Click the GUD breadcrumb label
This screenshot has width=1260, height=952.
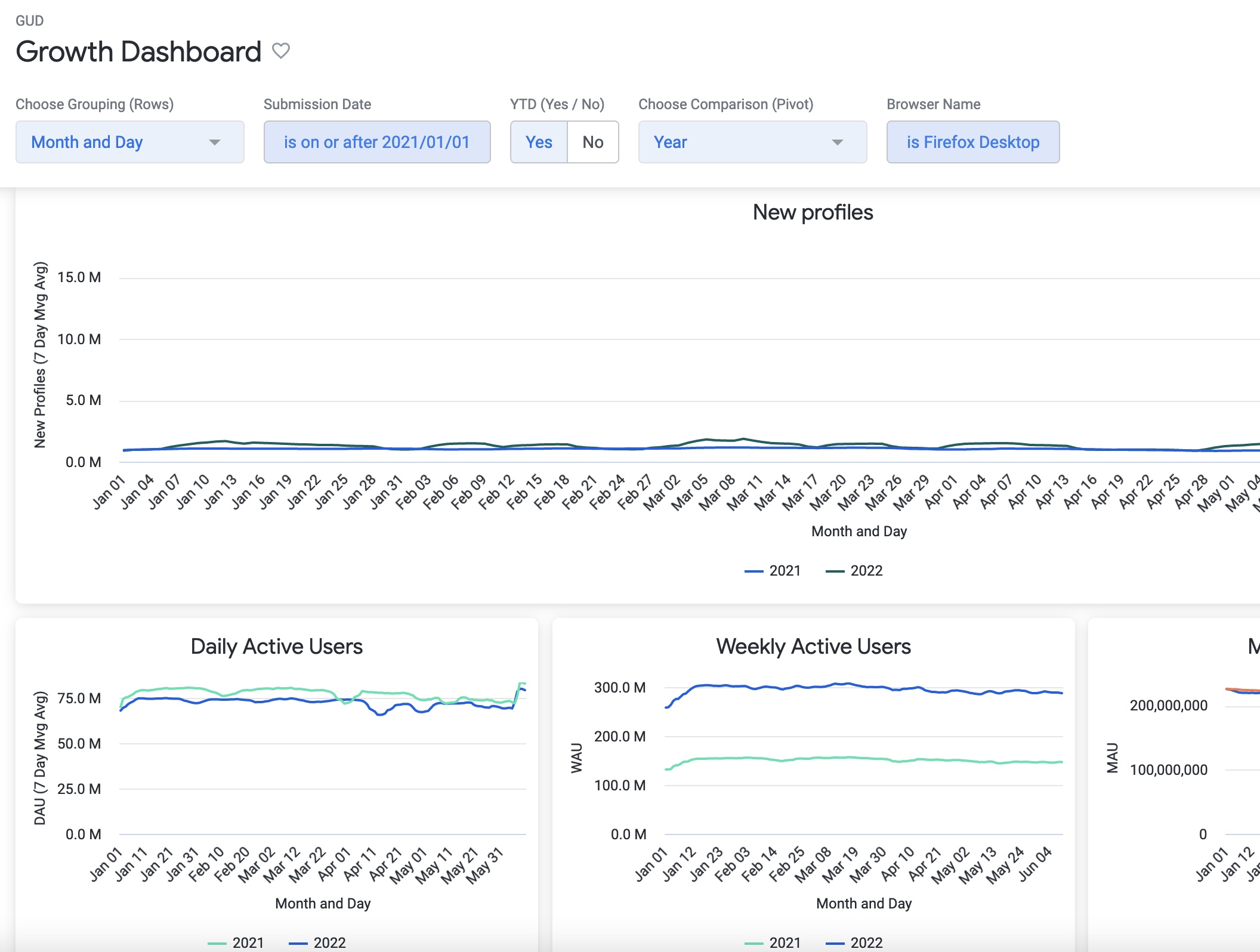[x=29, y=20]
